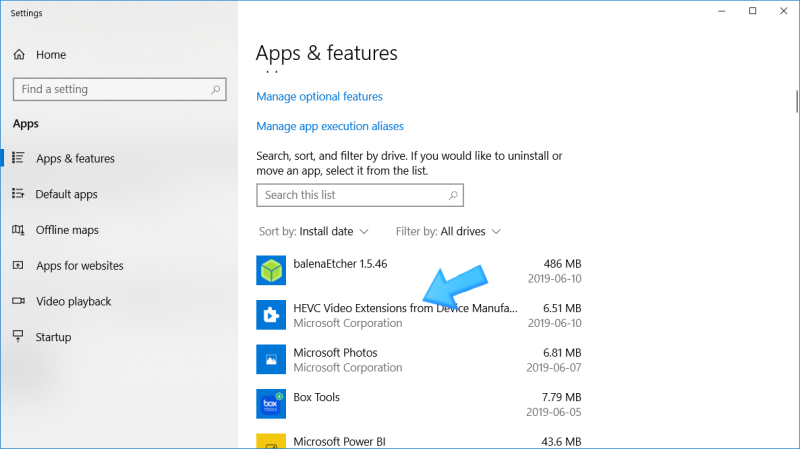This screenshot has height=449, width=800.
Task: Click the 2019-06-05 install date
Action: pos(554,412)
